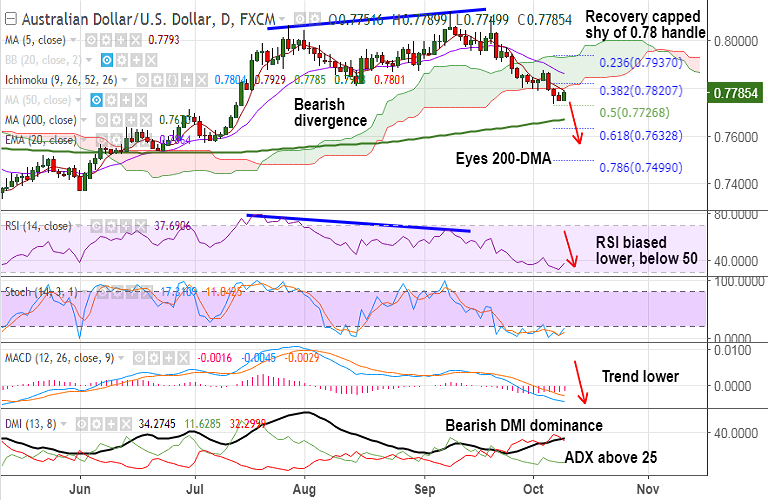Remove the MA (50, close) indicator

click(x=141, y=100)
